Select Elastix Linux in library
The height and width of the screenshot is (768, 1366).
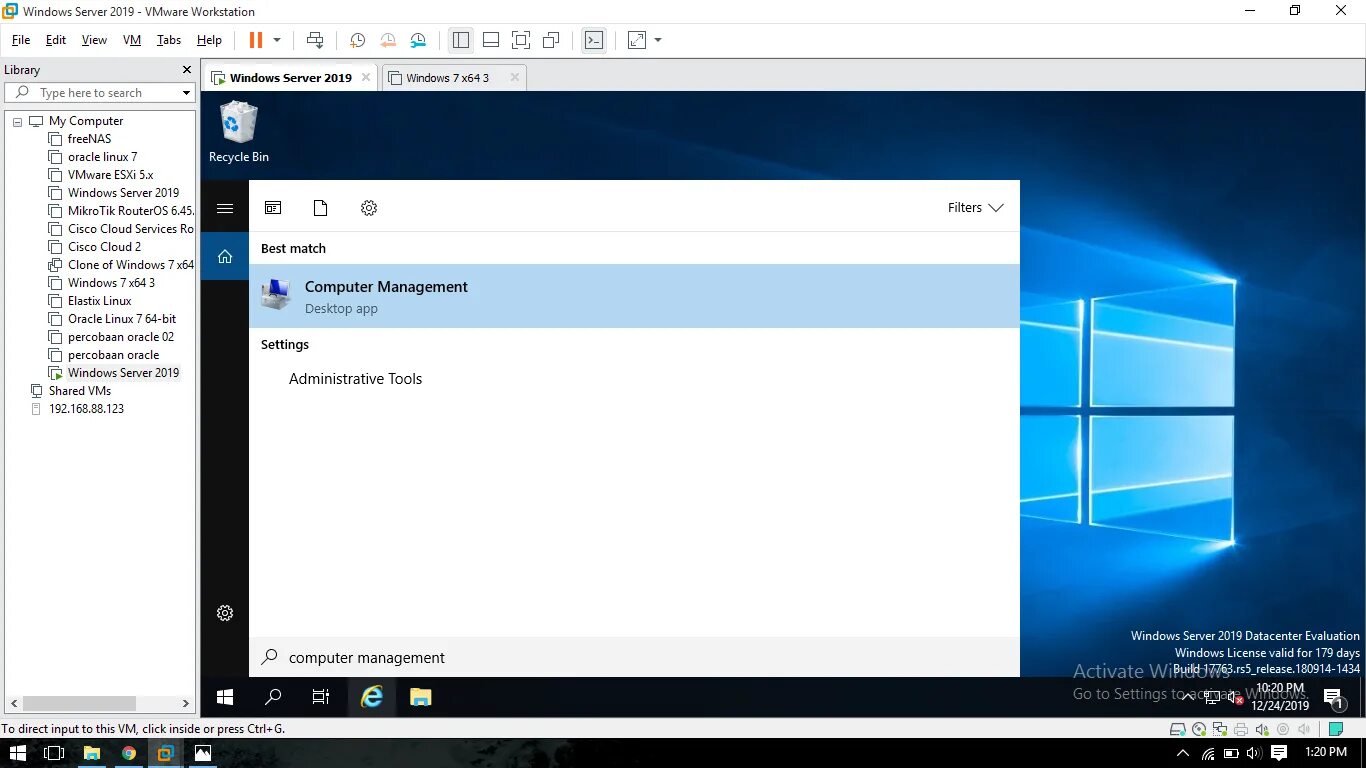point(99,301)
